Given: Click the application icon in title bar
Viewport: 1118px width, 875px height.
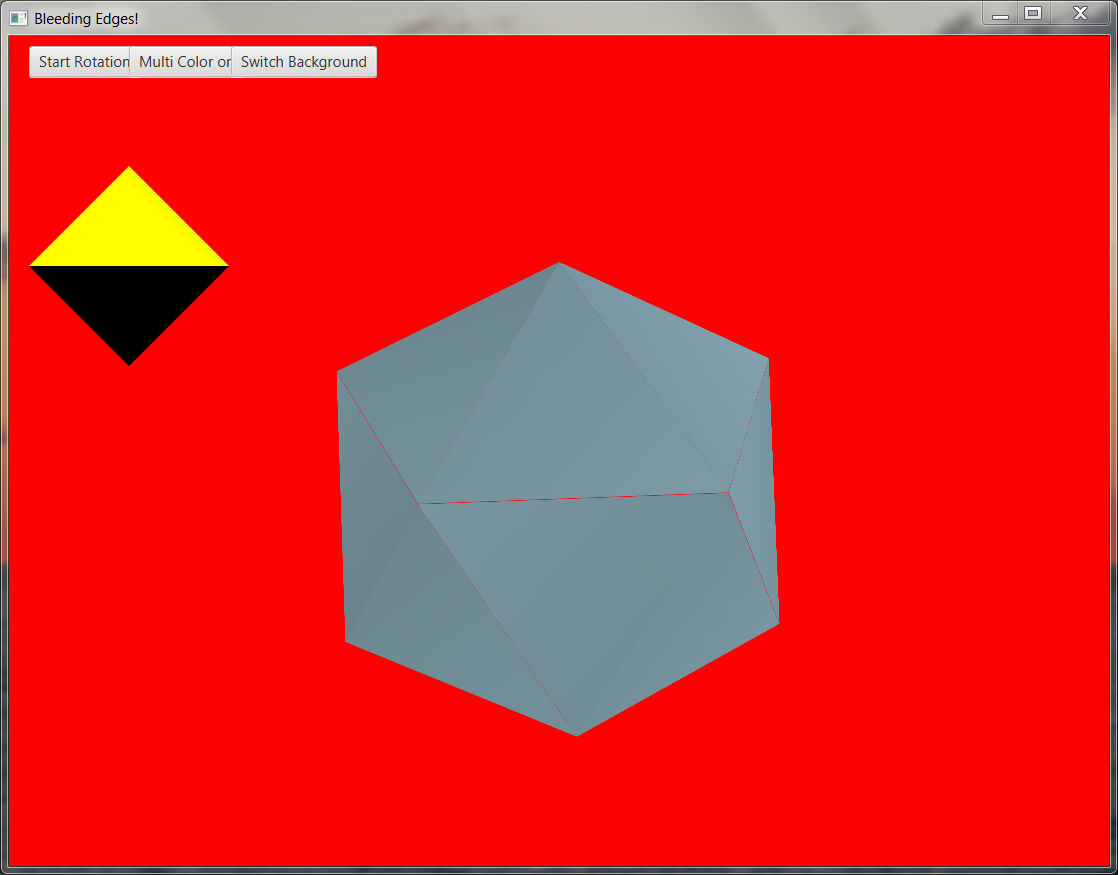Looking at the screenshot, I should 18,18.
